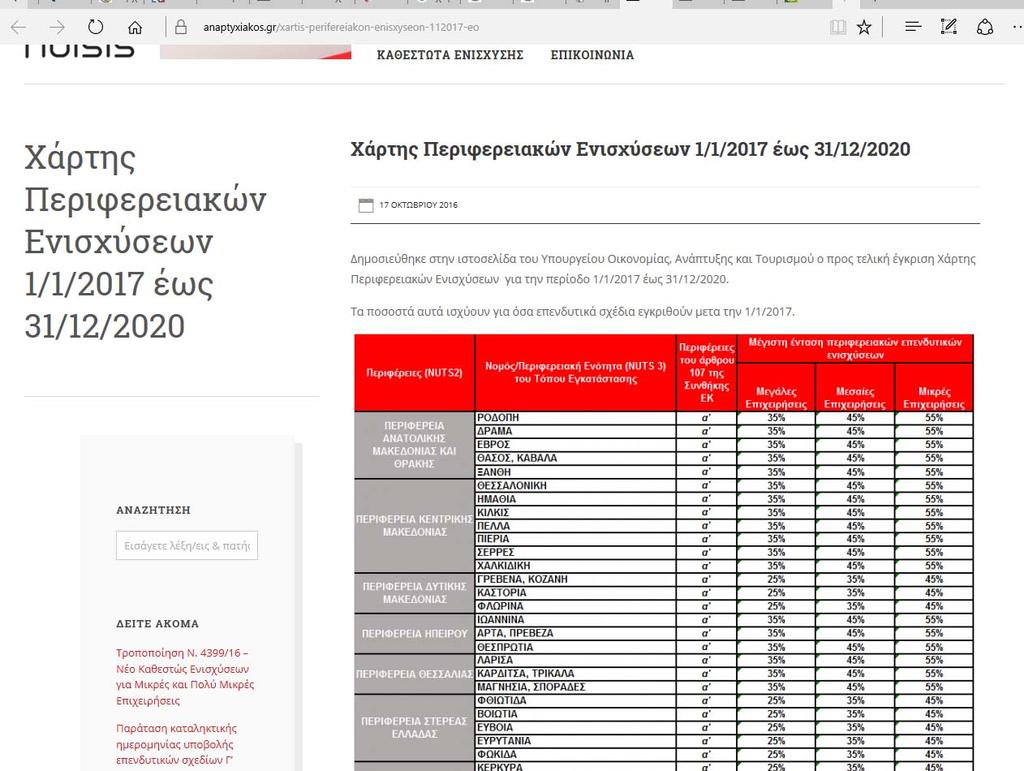Screen dimensions: 1024x771
Task: Click the padlock site security icon
Action: [x=181, y=27]
